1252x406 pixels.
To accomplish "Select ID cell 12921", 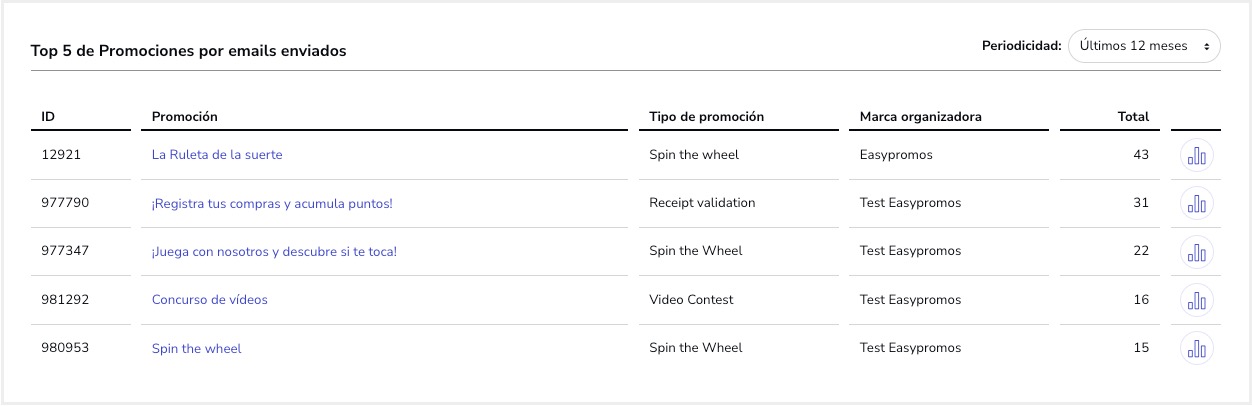I will 61,155.
